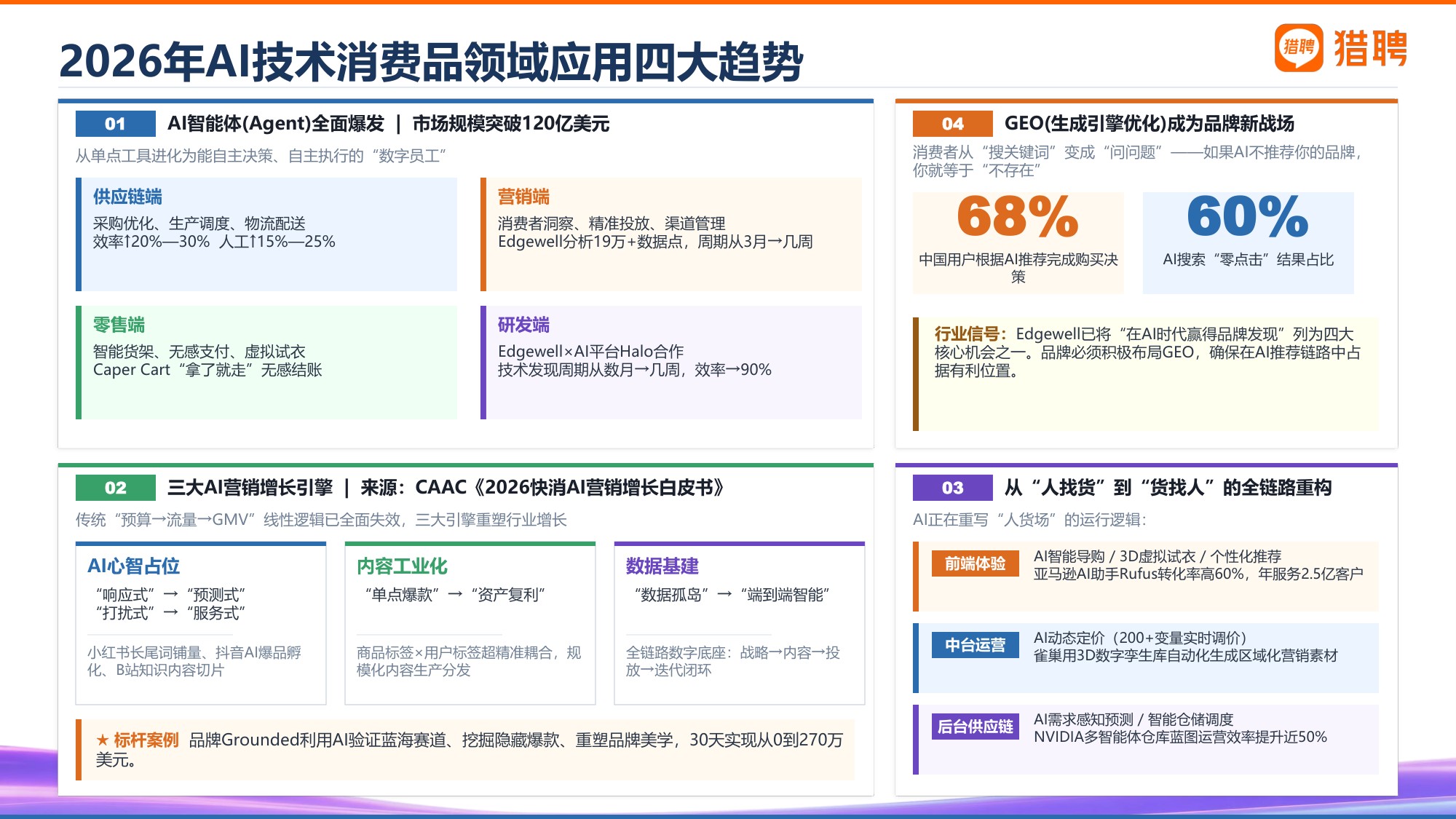
Task: Click the purple 后台供应链 tag
Action: [x=976, y=727]
